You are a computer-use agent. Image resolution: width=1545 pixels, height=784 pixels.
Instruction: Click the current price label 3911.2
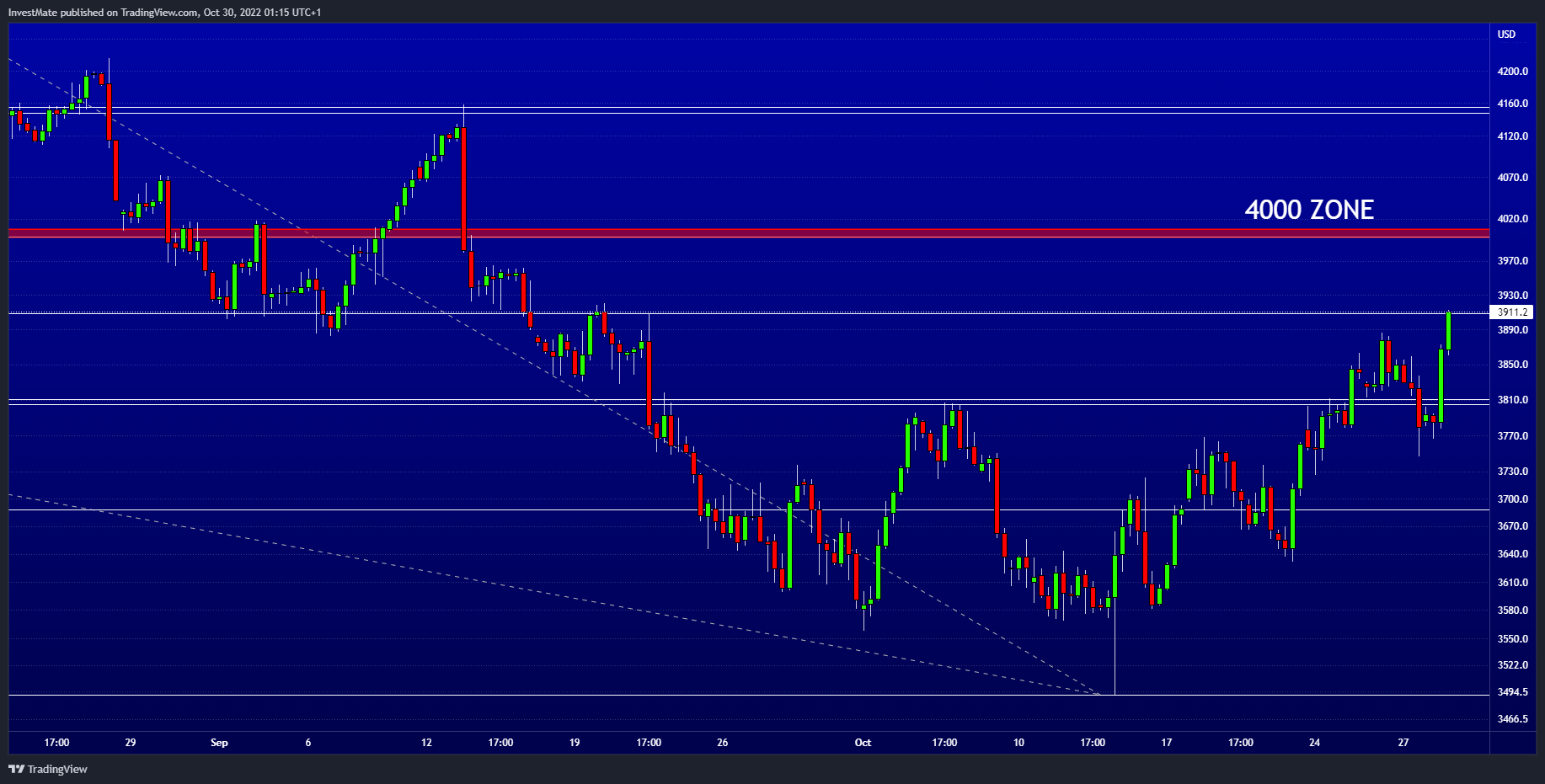[x=1512, y=312]
